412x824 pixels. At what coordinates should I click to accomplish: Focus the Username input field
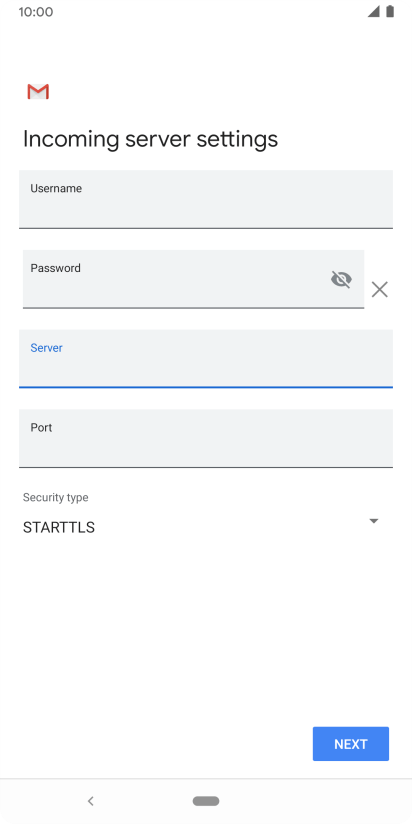206,199
